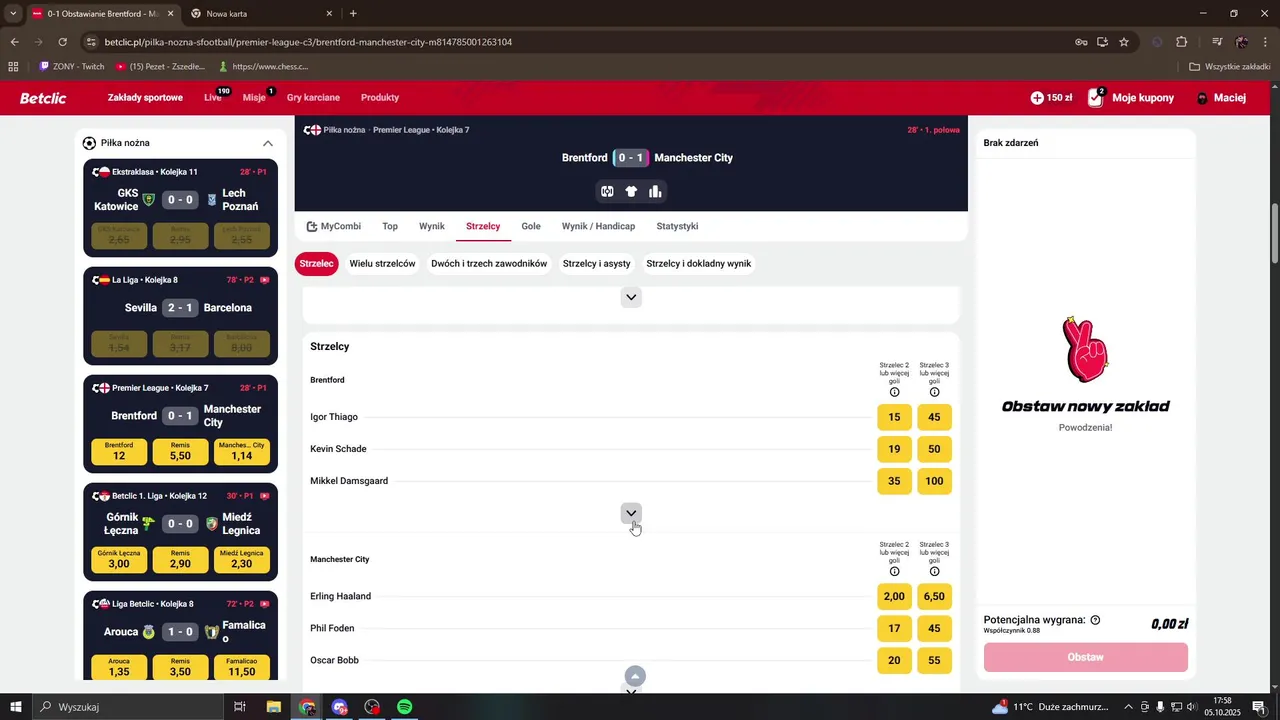
Task: Open Gry karciane in the header
Action: [313, 98]
